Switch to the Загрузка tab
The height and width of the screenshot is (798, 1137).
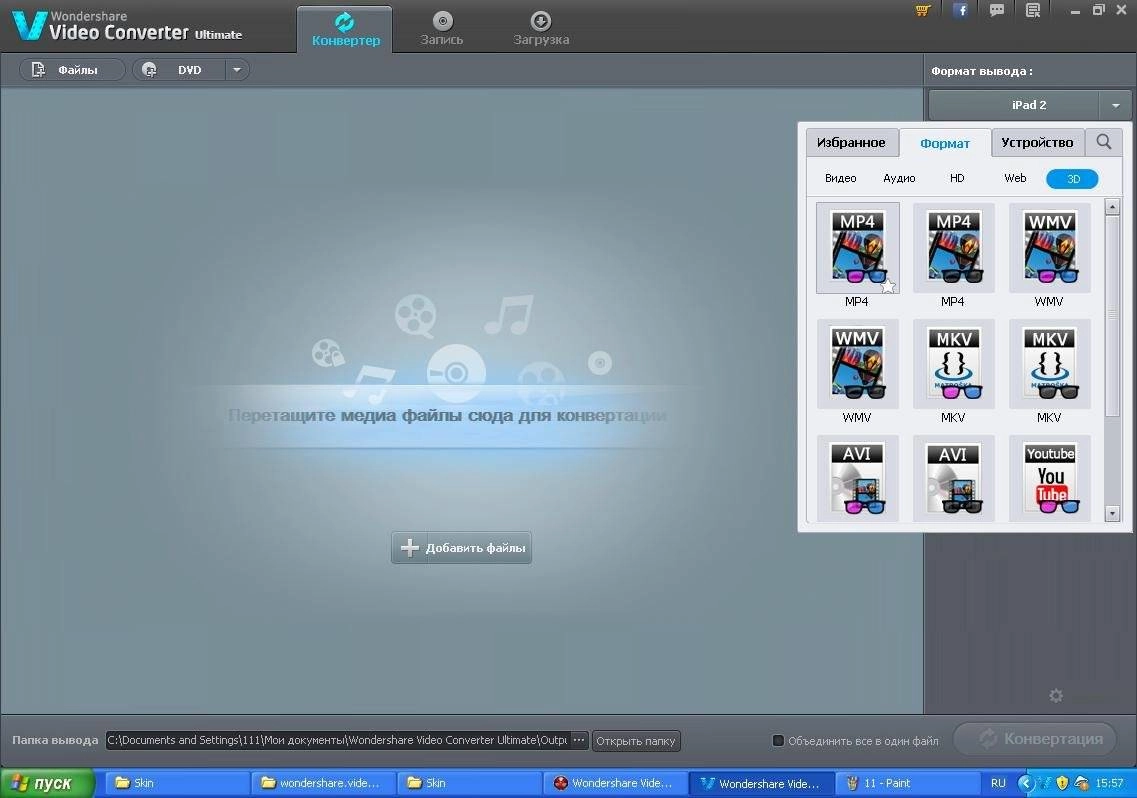541,29
